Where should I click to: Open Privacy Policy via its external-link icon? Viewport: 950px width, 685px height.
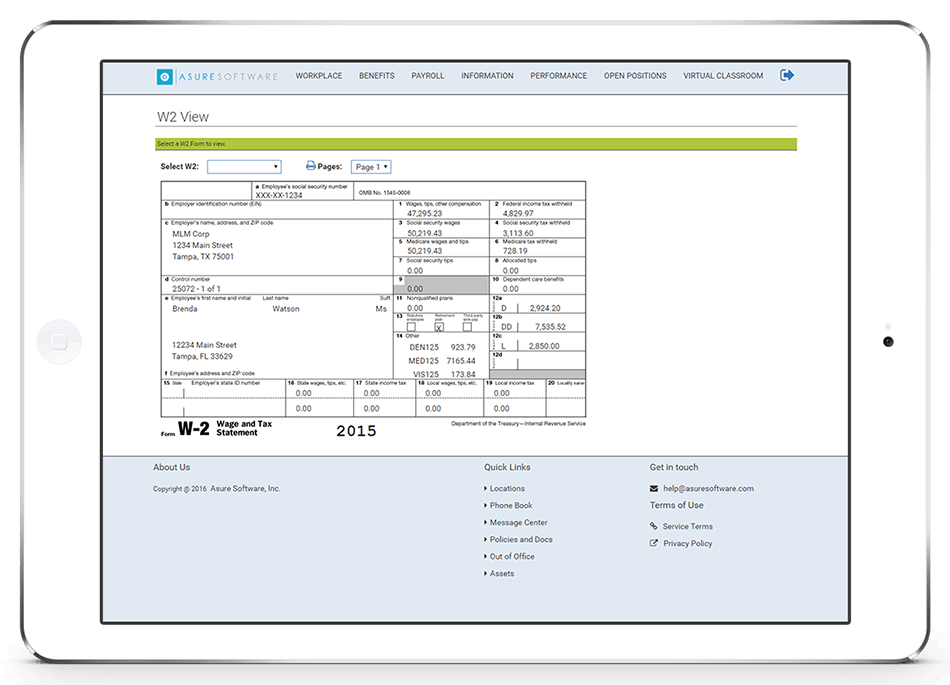point(654,543)
